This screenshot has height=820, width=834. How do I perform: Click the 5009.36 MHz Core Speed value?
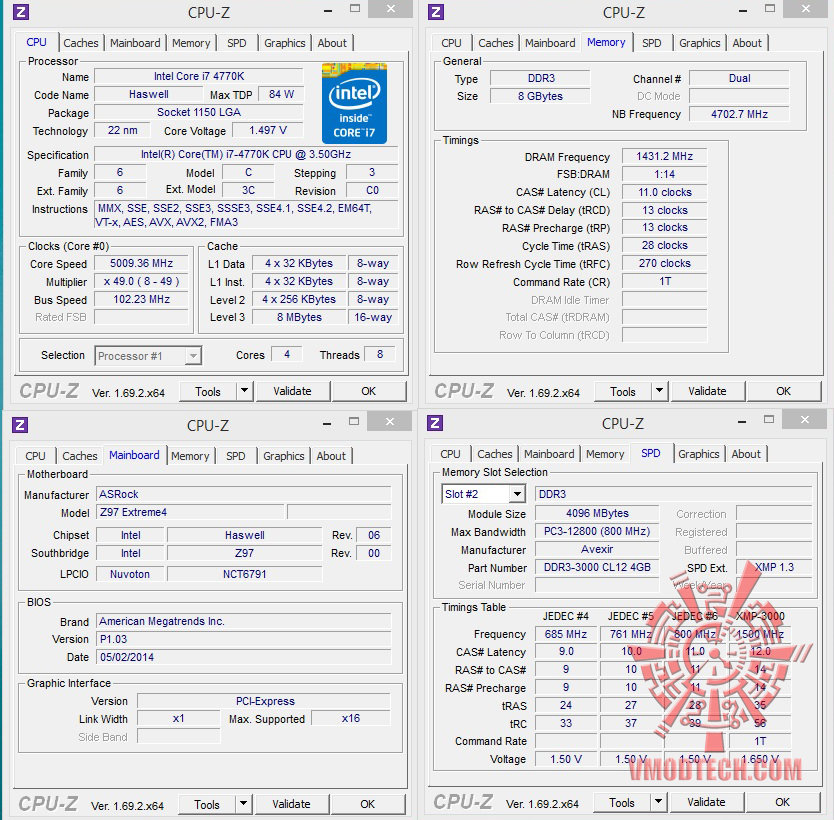(x=141, y=264)
